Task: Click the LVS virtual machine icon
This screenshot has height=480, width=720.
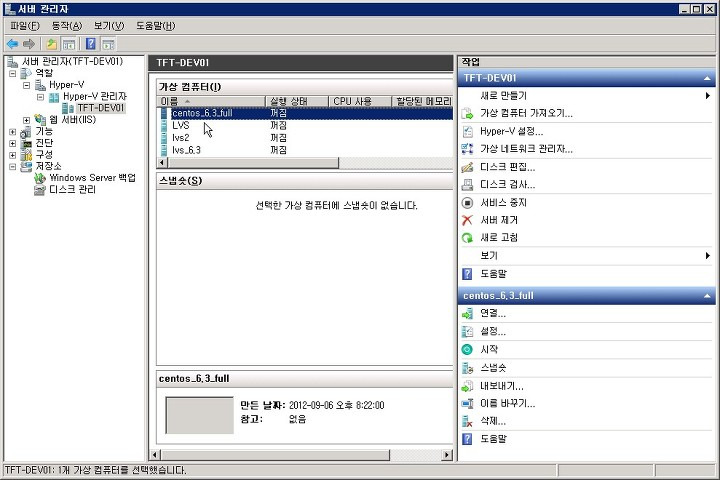Action: [164, 125]
